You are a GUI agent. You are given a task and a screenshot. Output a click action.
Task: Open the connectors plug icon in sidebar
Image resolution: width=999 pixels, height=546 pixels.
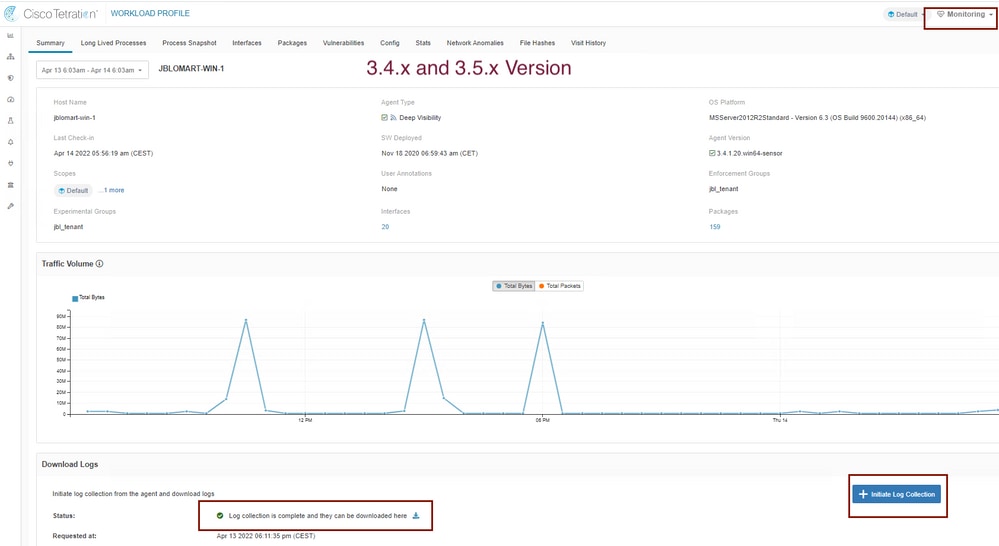click(10, 163)
